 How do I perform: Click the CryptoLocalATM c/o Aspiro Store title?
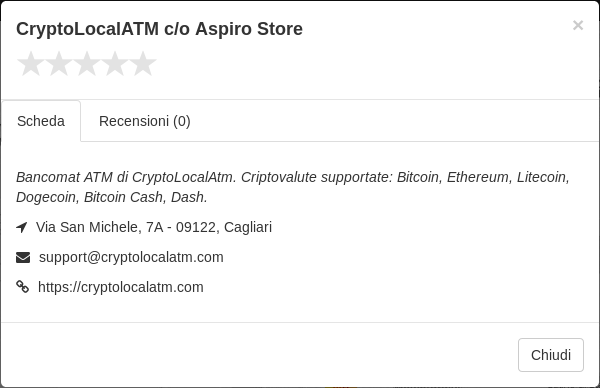(x=159, y=29)
